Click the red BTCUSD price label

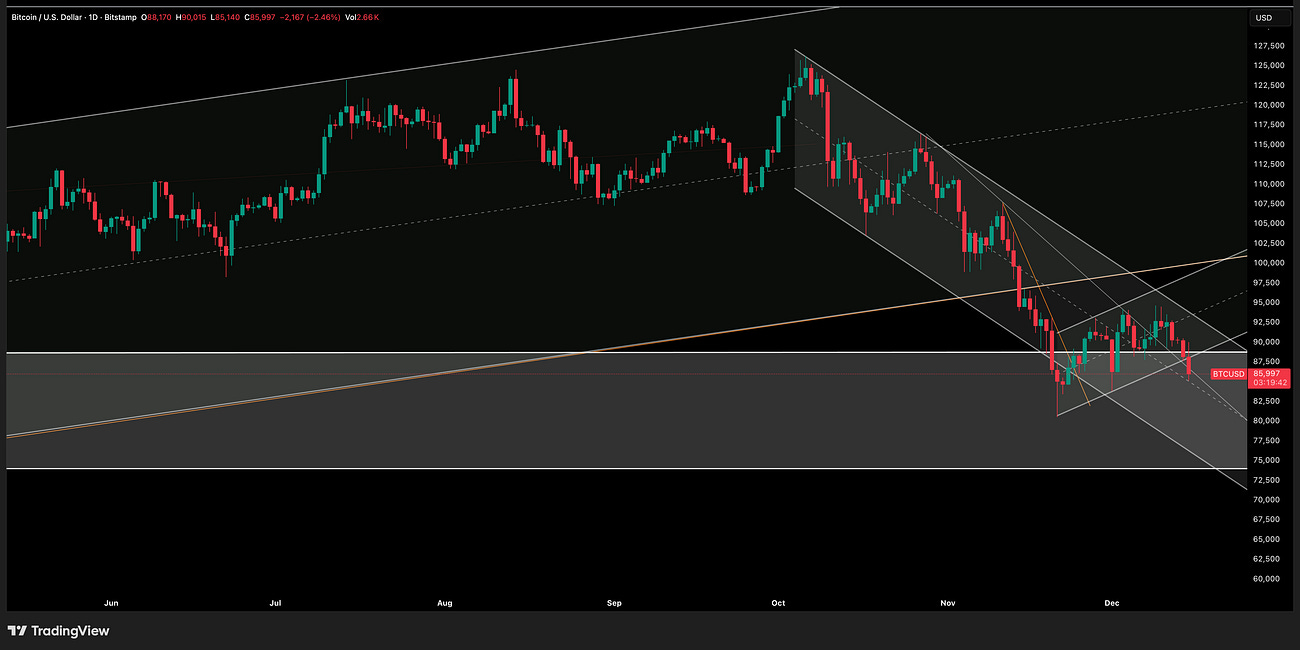click(1228, 373)
